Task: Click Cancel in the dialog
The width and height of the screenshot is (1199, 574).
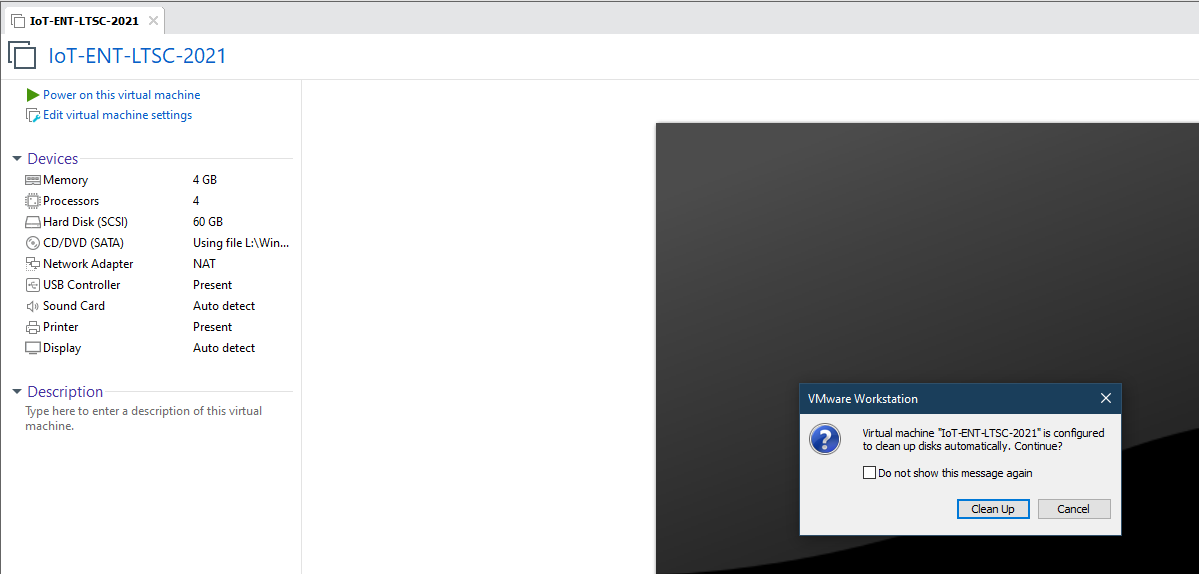Action: 1074,509
